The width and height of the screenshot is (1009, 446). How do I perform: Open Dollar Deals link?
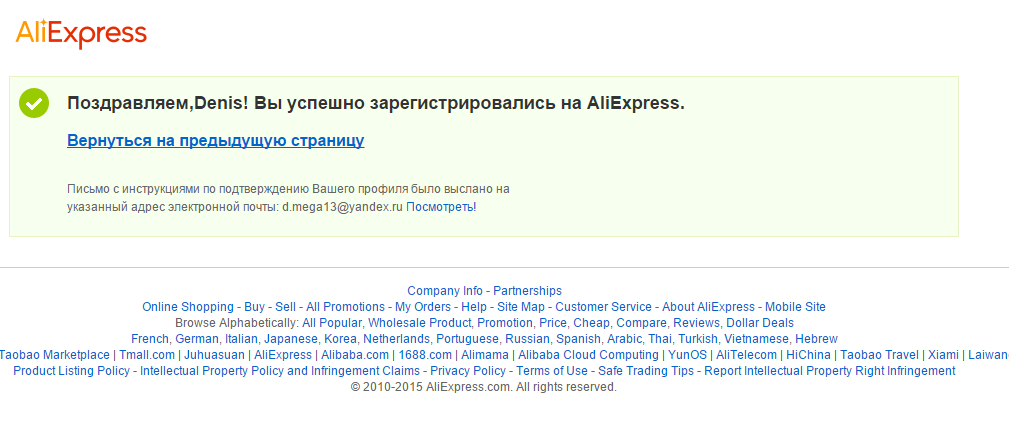click(760, 323)
